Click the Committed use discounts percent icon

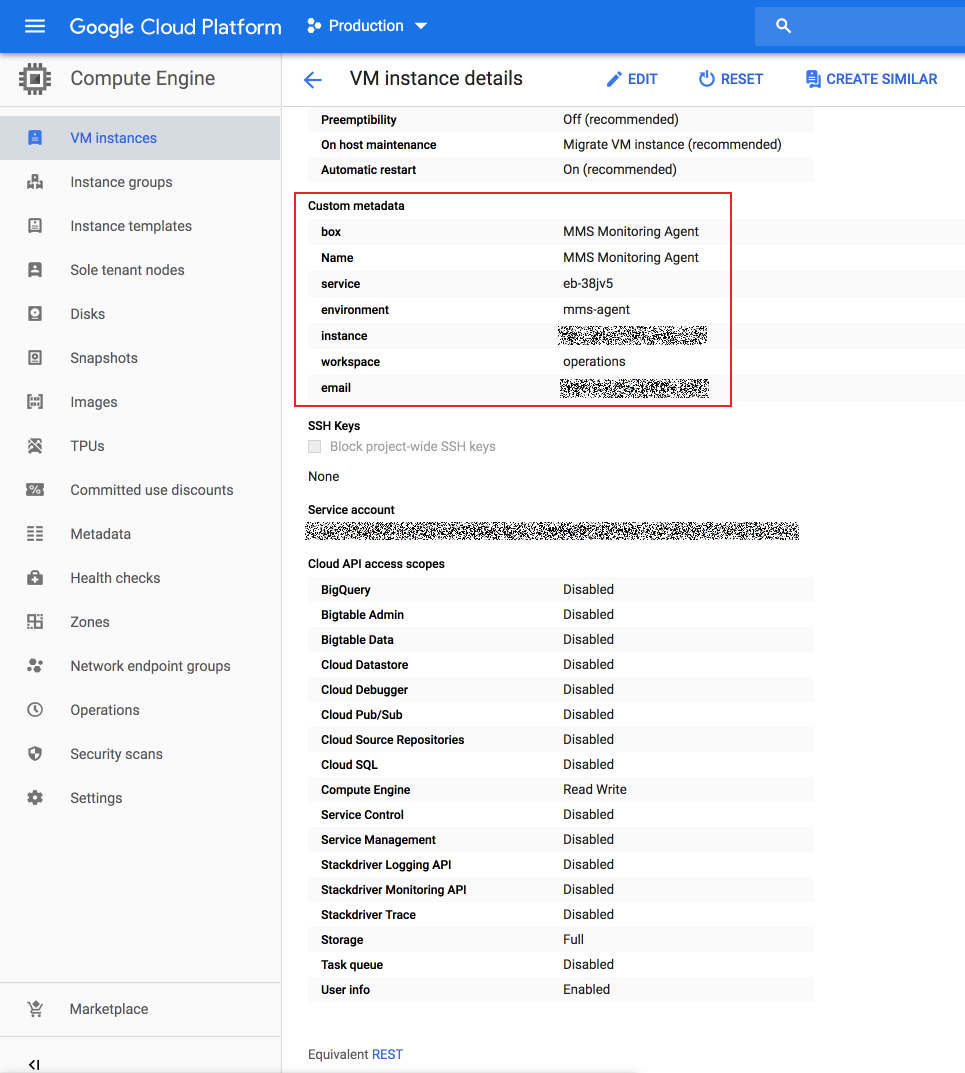[35, 490]
